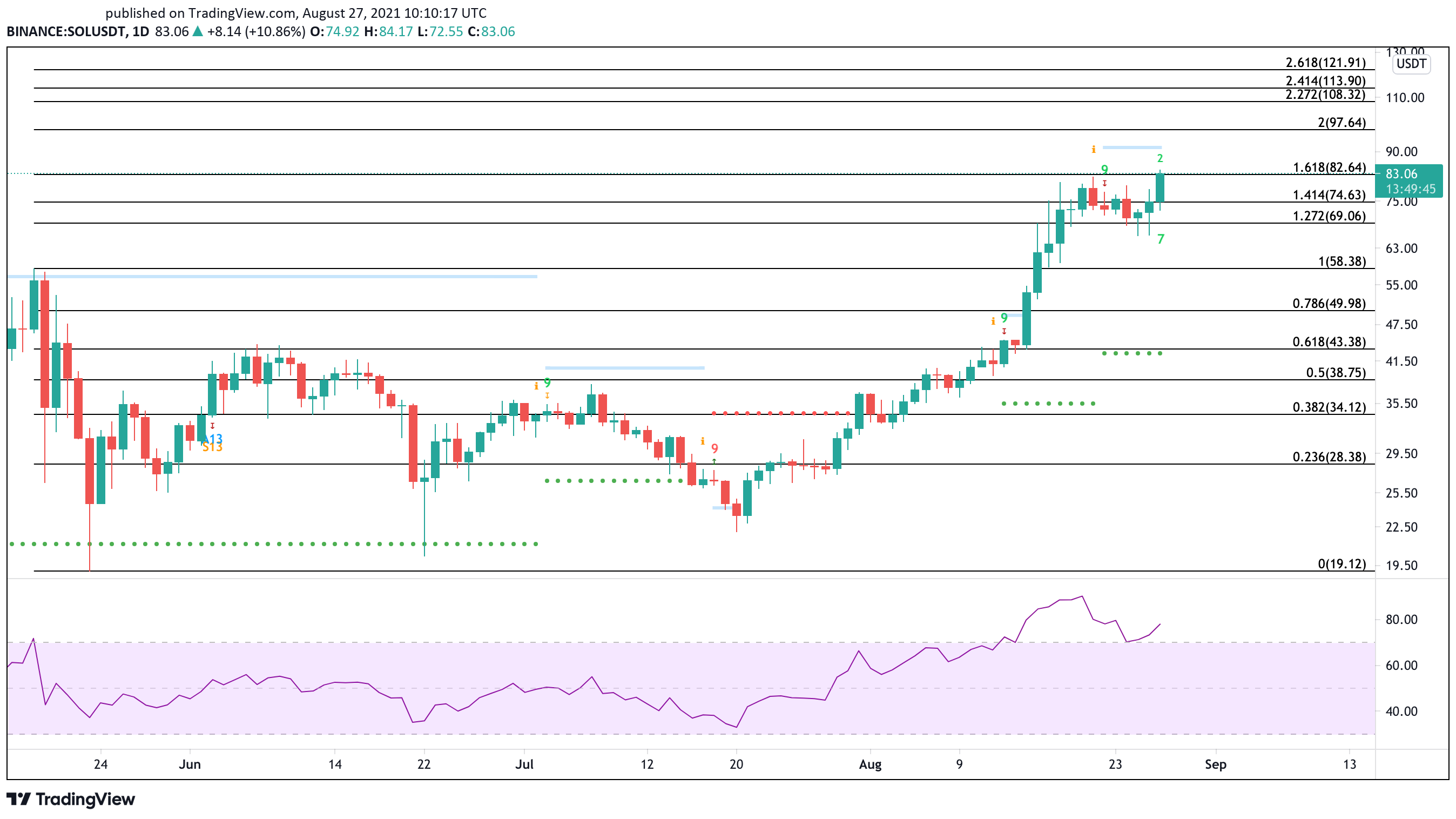Click the '23' date label on time axis
1456x819 pixels.
click(x=1115, y=764)
